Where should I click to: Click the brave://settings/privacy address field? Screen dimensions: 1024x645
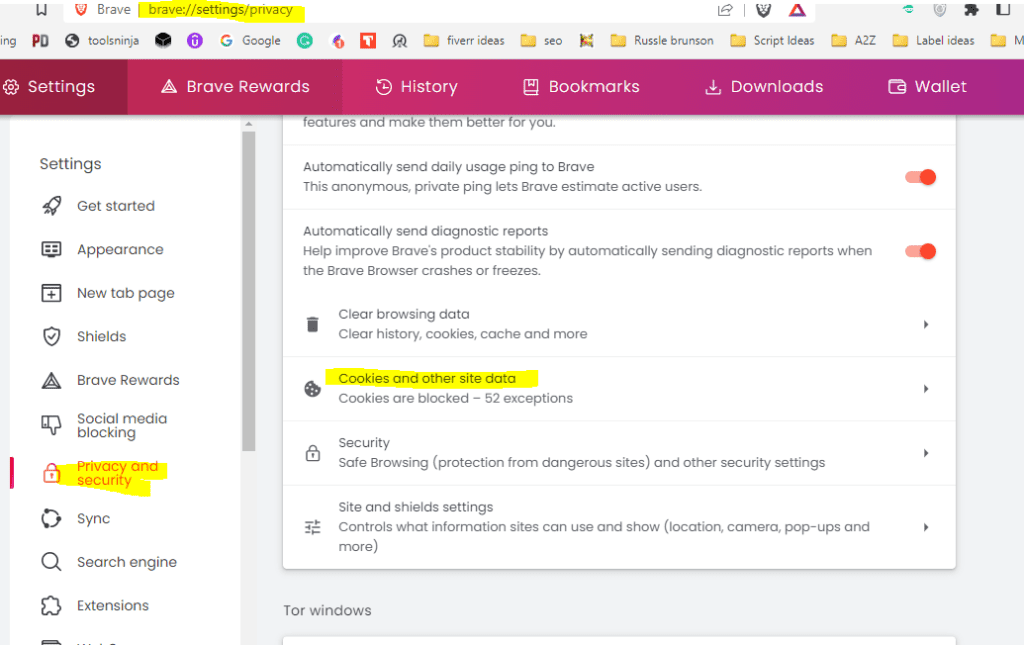[x=220, y=10]
